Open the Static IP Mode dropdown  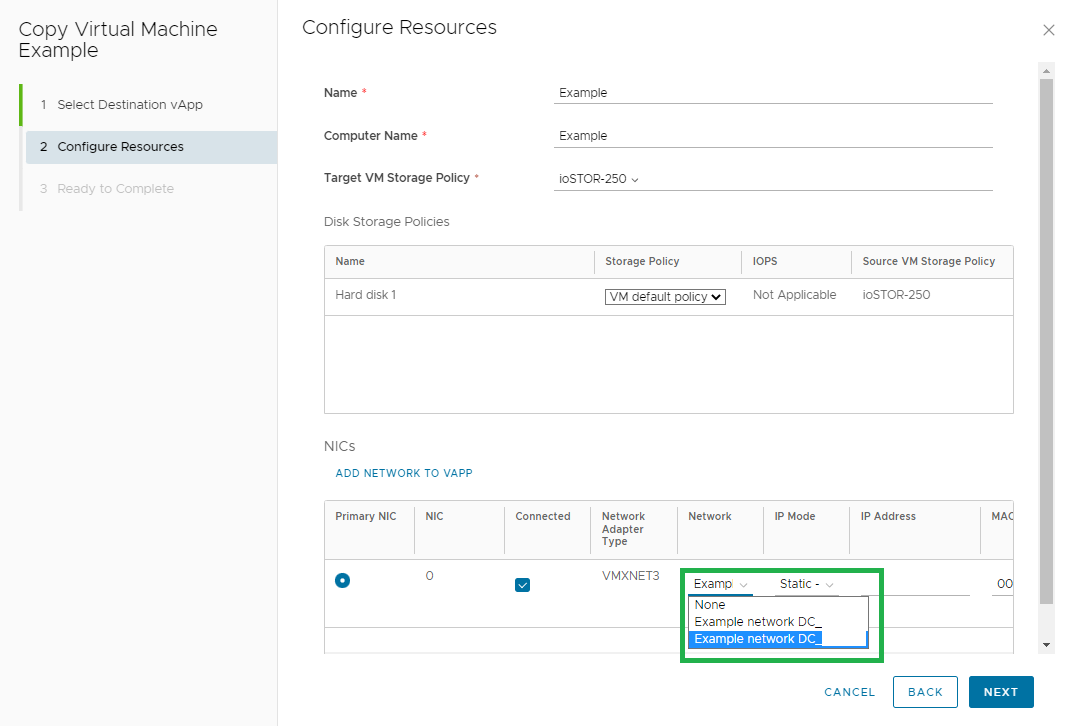(x=806, y=584)
